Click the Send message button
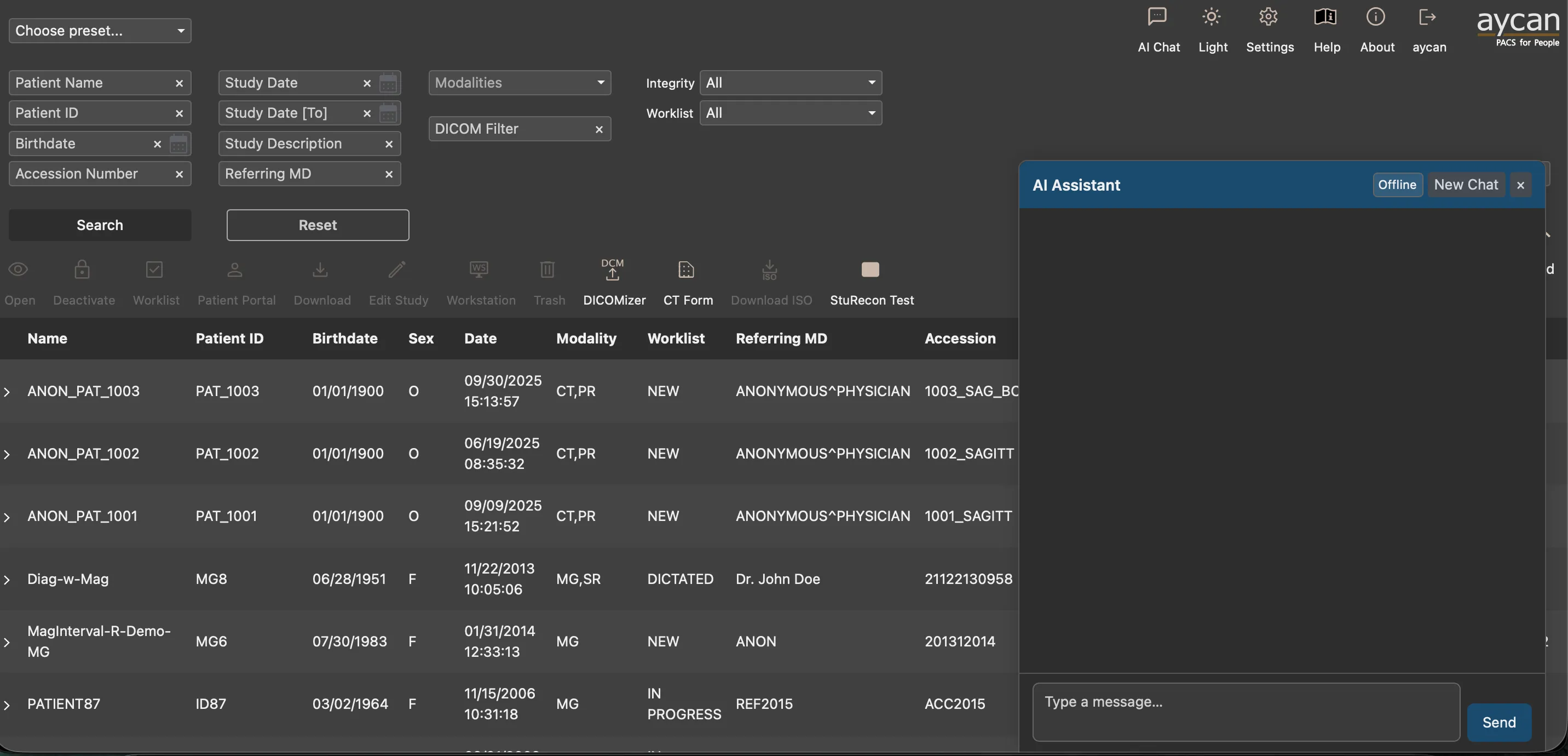Screen dimensions: 1568x756 (1498, 723)
